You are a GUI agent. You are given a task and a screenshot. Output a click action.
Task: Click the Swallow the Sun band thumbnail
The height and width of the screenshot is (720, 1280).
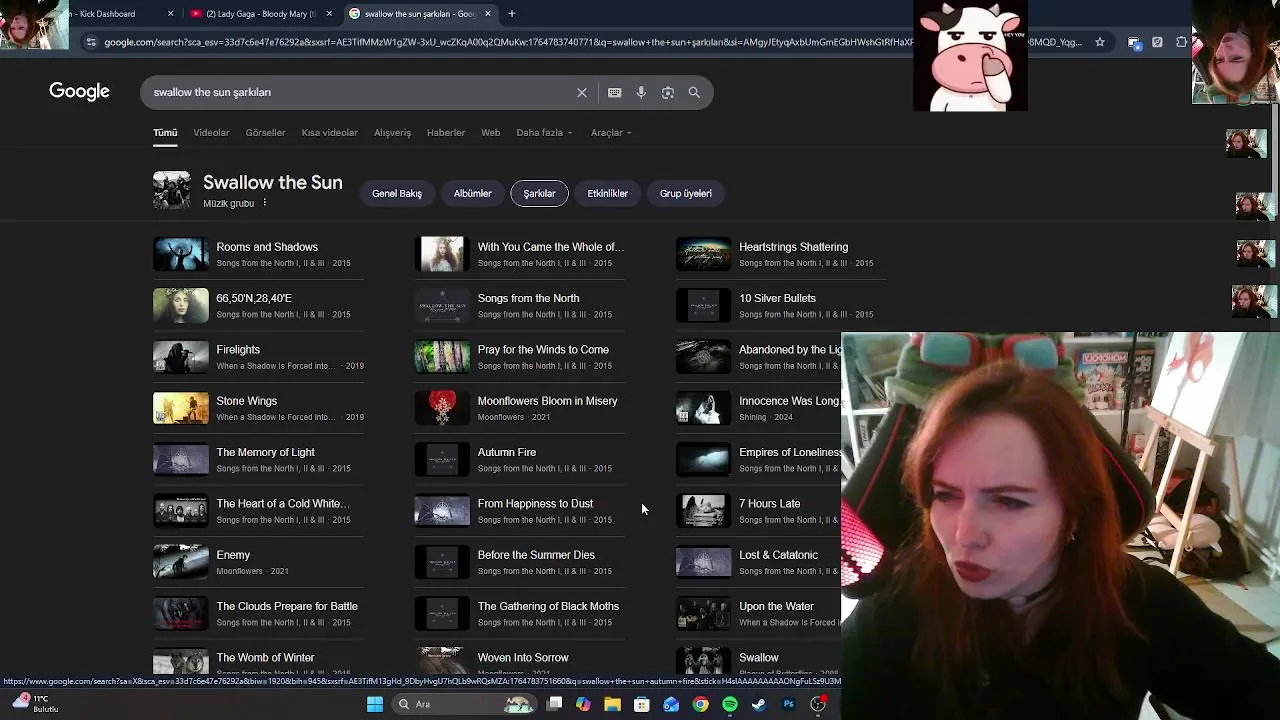click(x=172, y=191)
